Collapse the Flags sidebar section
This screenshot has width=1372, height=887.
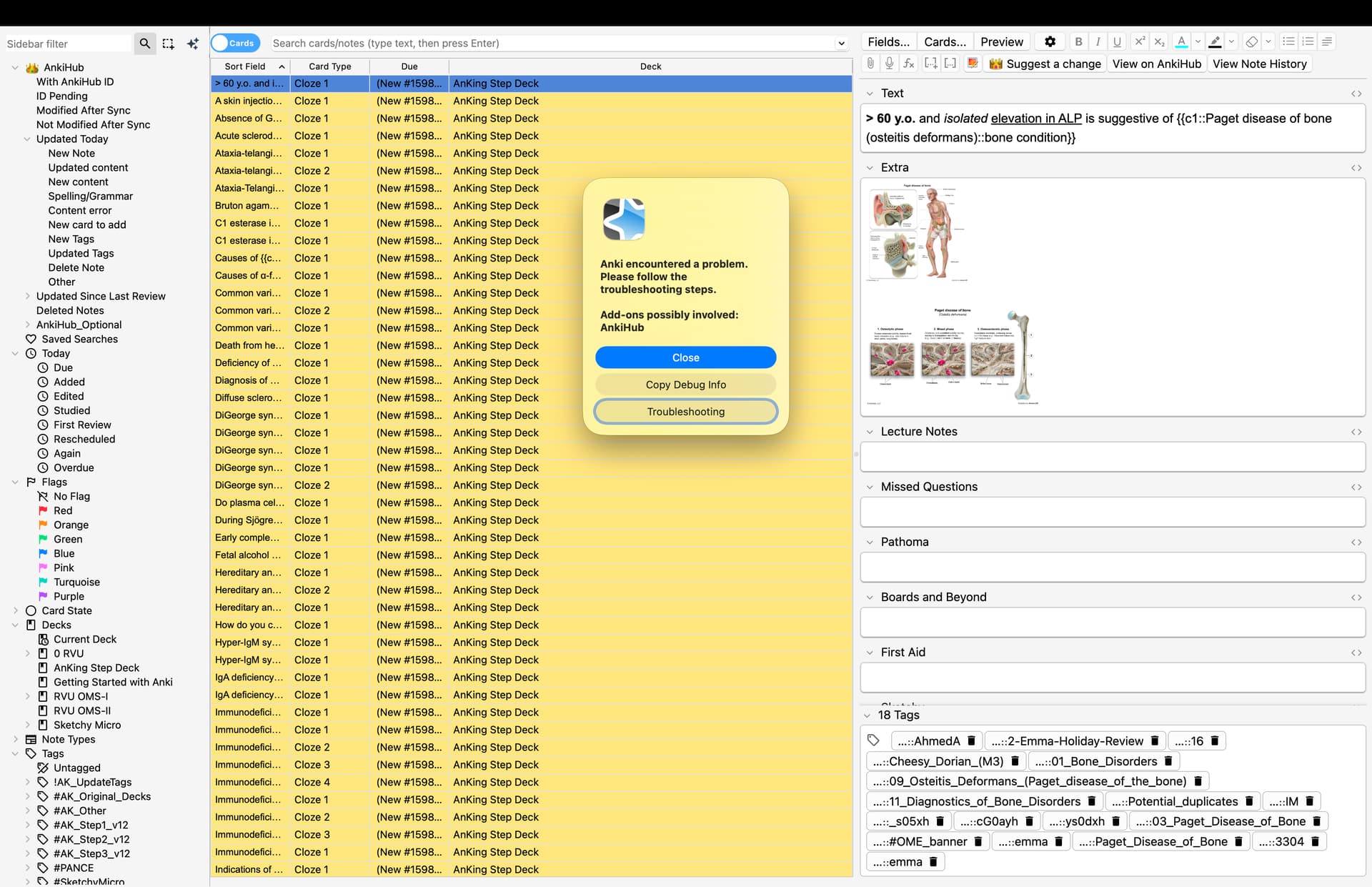[x=15, y=482]
